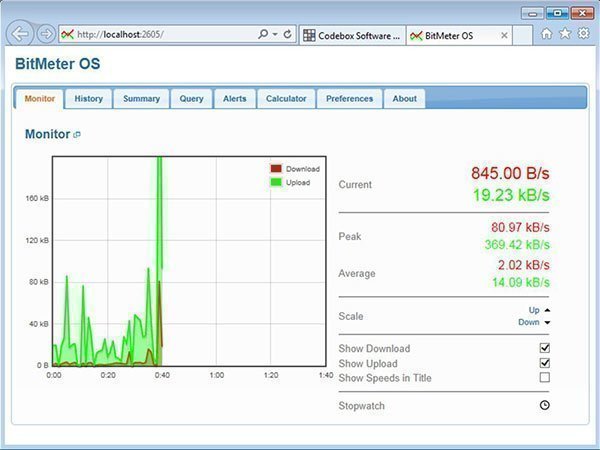Click the BitMeter OS page title

tap(58, 65)
